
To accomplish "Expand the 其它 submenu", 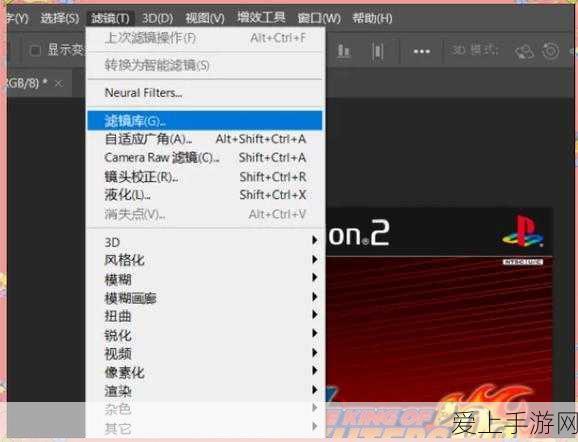I will 205,428.
